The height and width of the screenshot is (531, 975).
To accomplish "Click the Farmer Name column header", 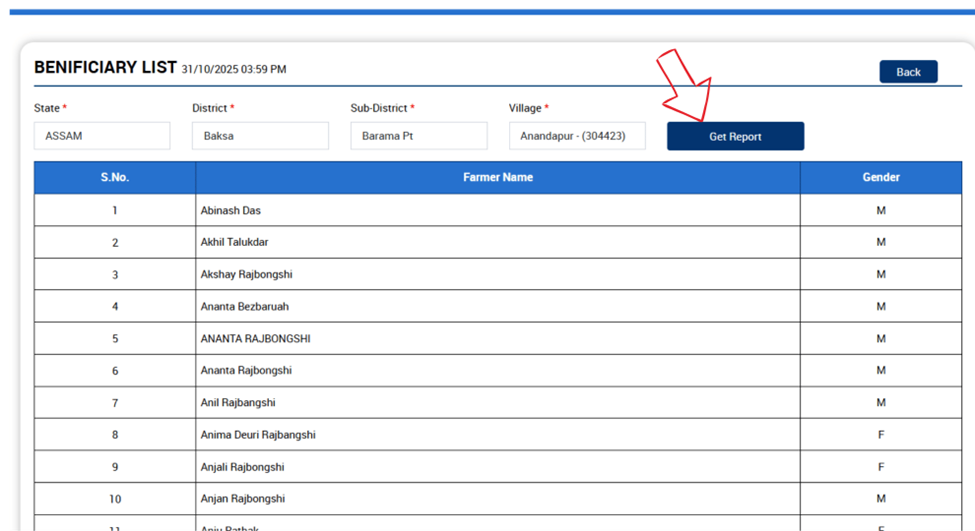I will 497,177.
